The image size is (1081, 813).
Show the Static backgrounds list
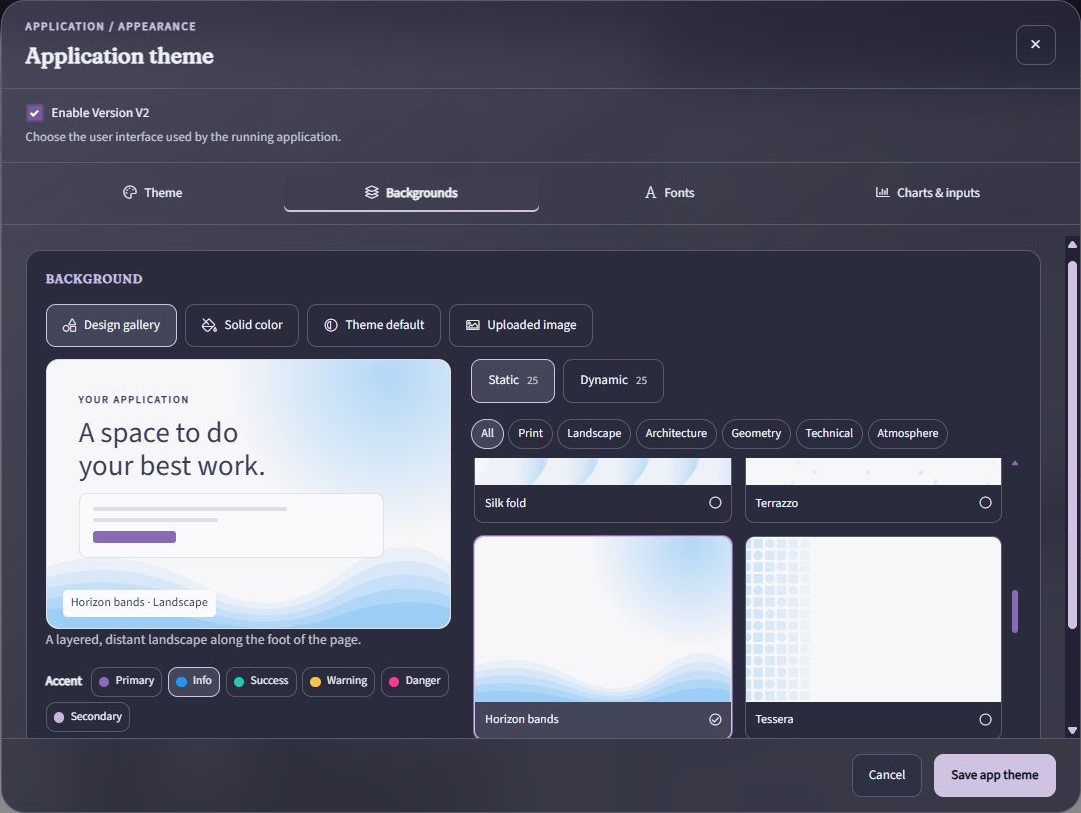pyautogui.click(x=513, y=381)
